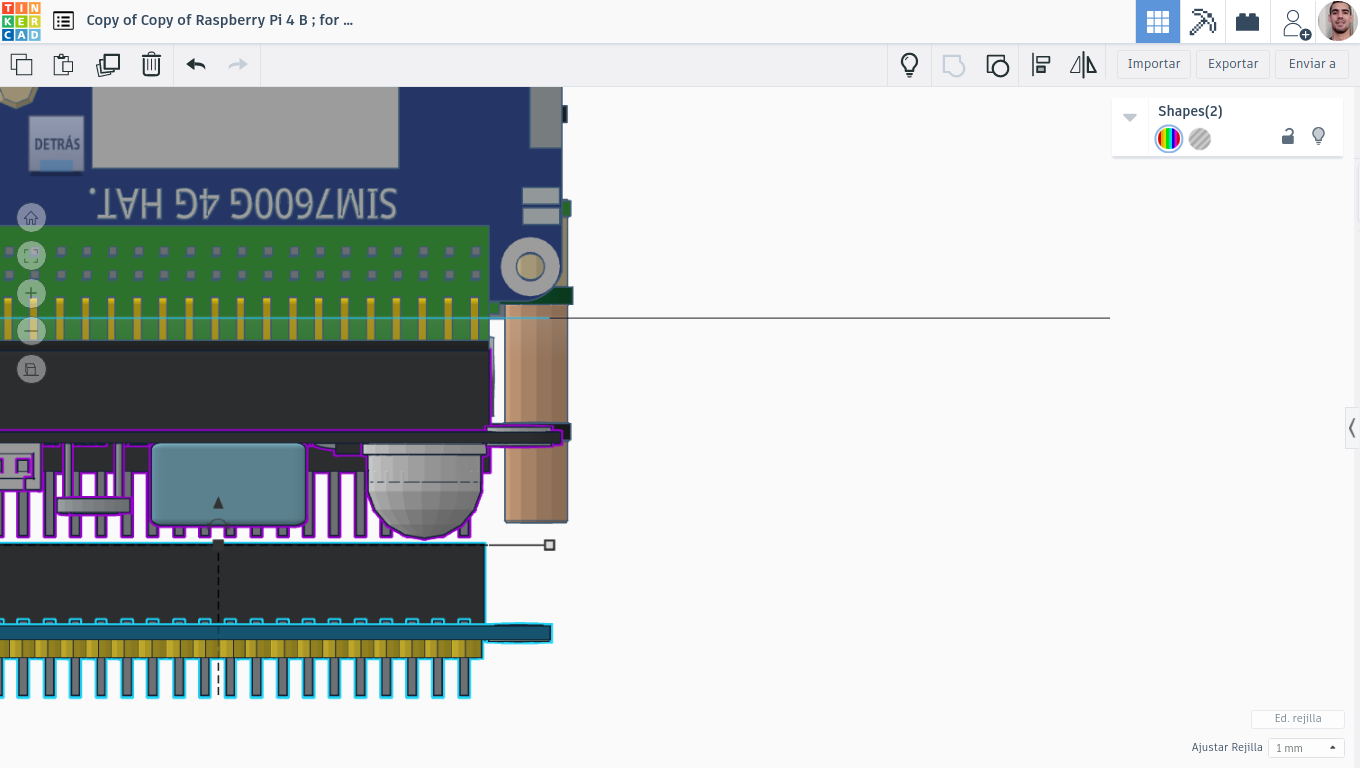Redo the last undone action
Screen dimensions: 1360x768
238,65
